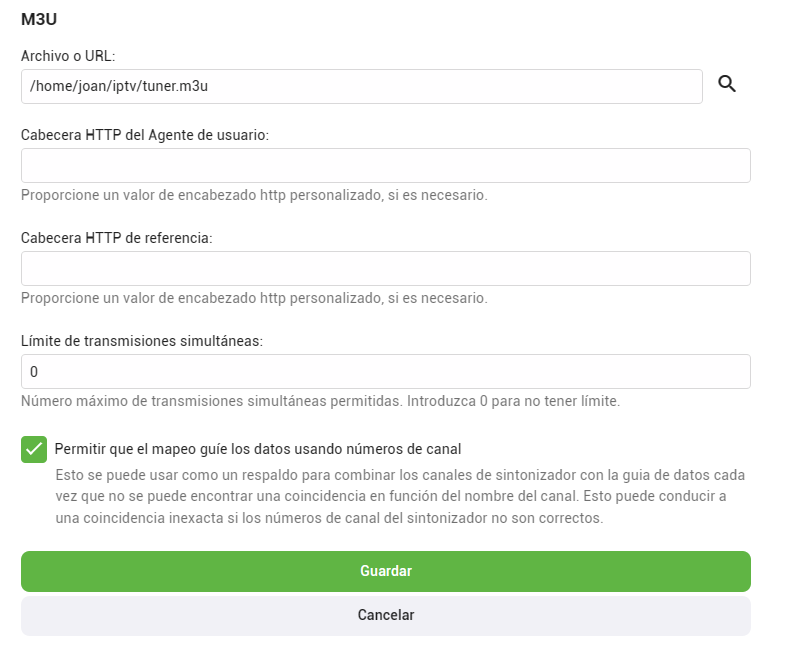800x645 pixels.
Task: Click the help text below the referencia field
Action: point(254,298)
